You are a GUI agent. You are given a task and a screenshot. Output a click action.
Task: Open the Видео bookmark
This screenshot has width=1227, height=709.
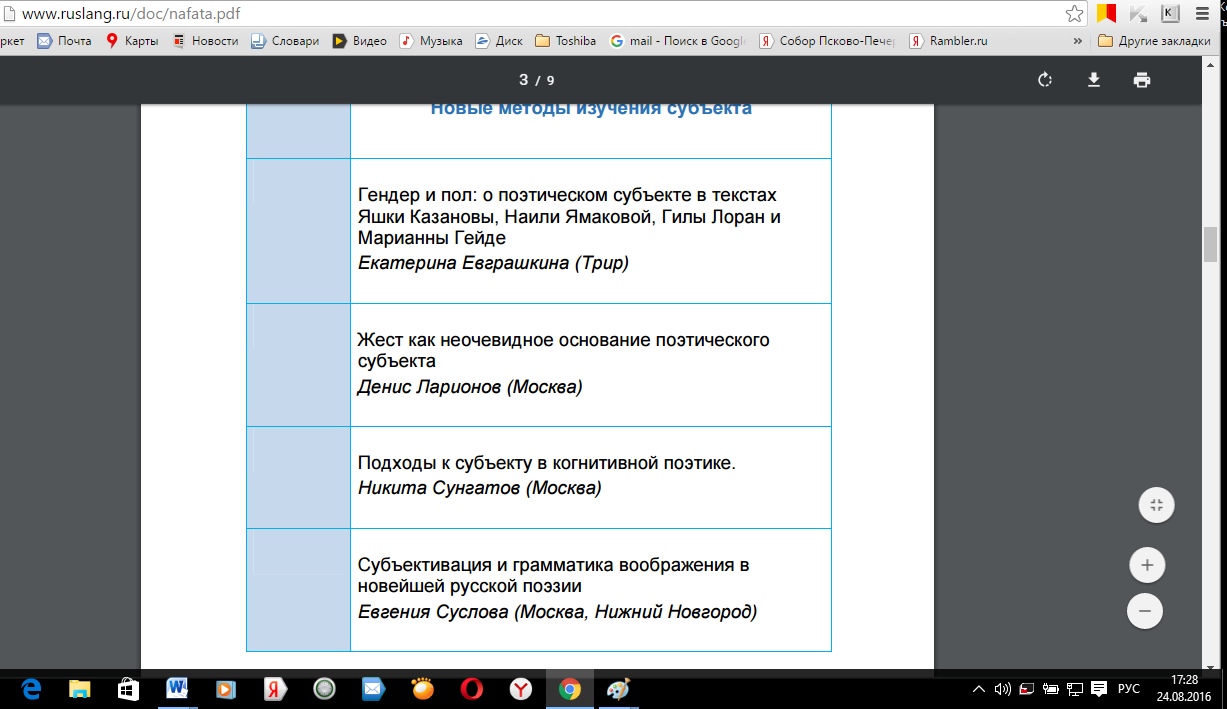(x=359, y=41)
